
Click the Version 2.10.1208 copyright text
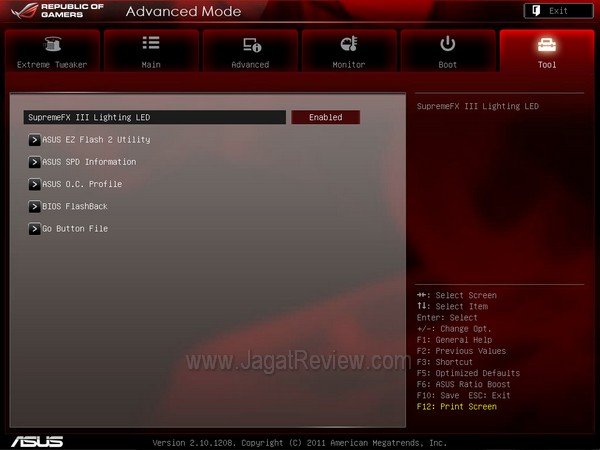click(x=300, y=443)
